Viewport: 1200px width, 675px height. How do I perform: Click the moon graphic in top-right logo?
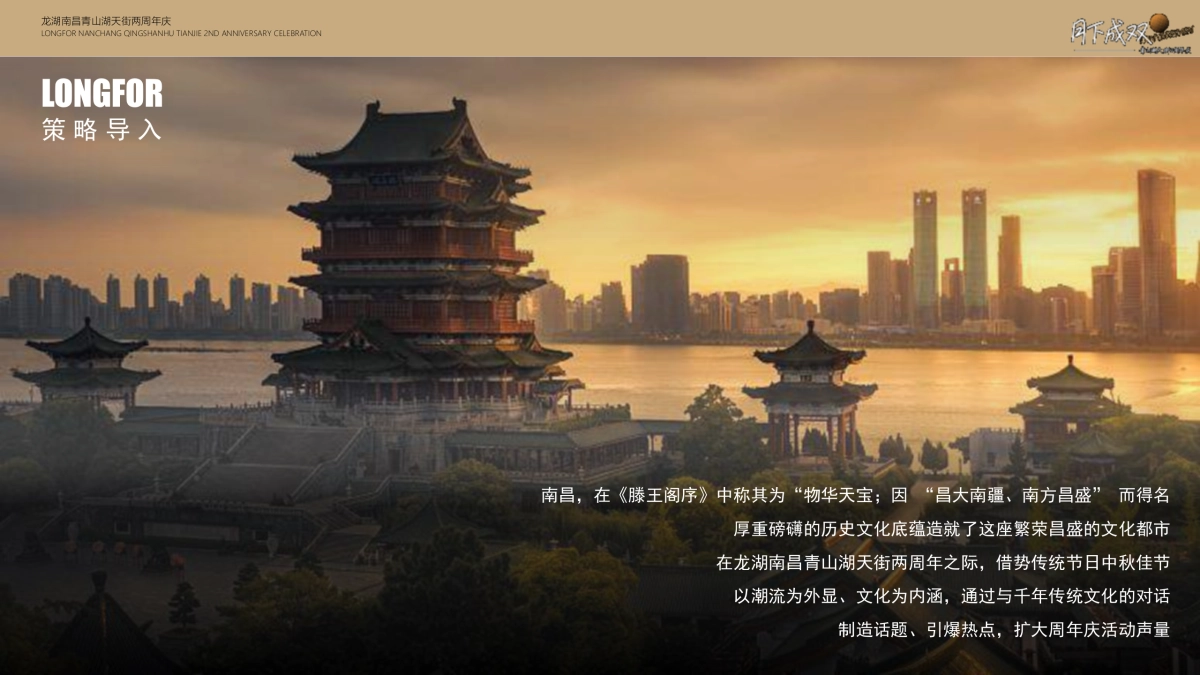tap(1159, 22)
